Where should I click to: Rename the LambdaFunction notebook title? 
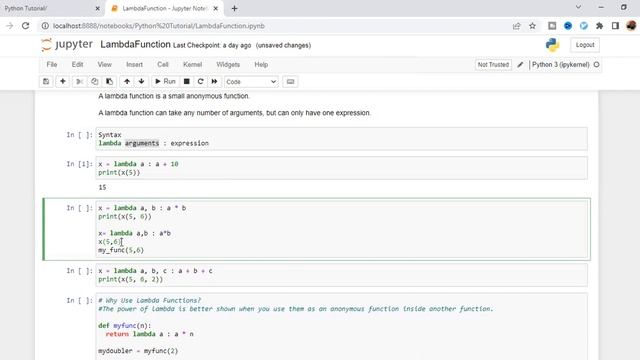pyautogui.click(x=135, y=44)
